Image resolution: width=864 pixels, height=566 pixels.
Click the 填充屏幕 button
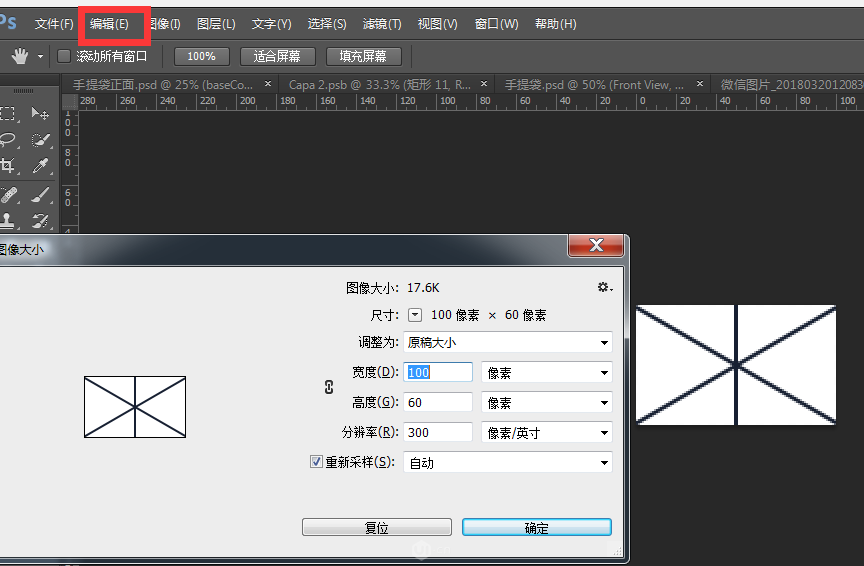click(x=363, y=56)
